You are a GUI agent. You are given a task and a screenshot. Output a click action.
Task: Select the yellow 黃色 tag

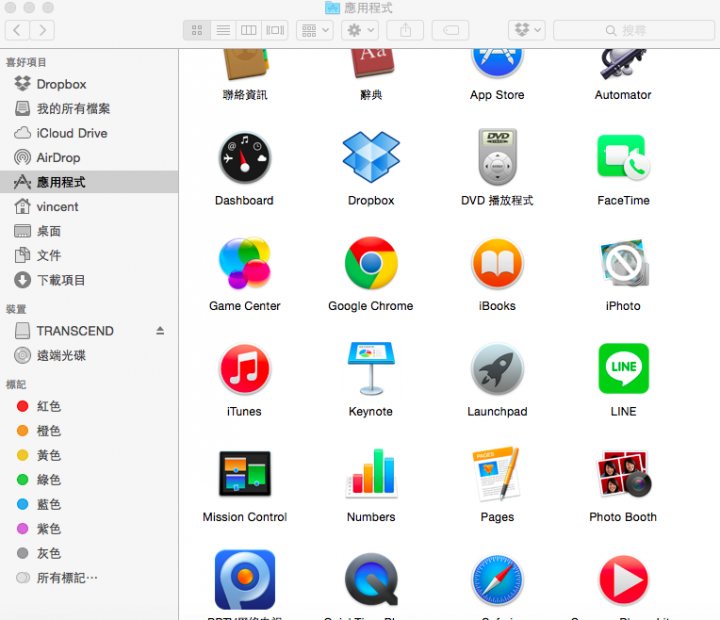click(89, 455)
